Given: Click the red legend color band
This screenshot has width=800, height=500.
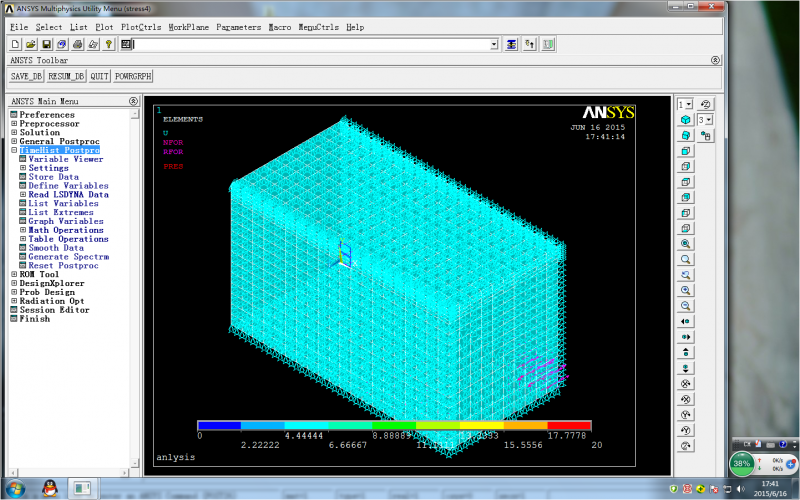Looking at the screenshot, I should tap(569, 425).
